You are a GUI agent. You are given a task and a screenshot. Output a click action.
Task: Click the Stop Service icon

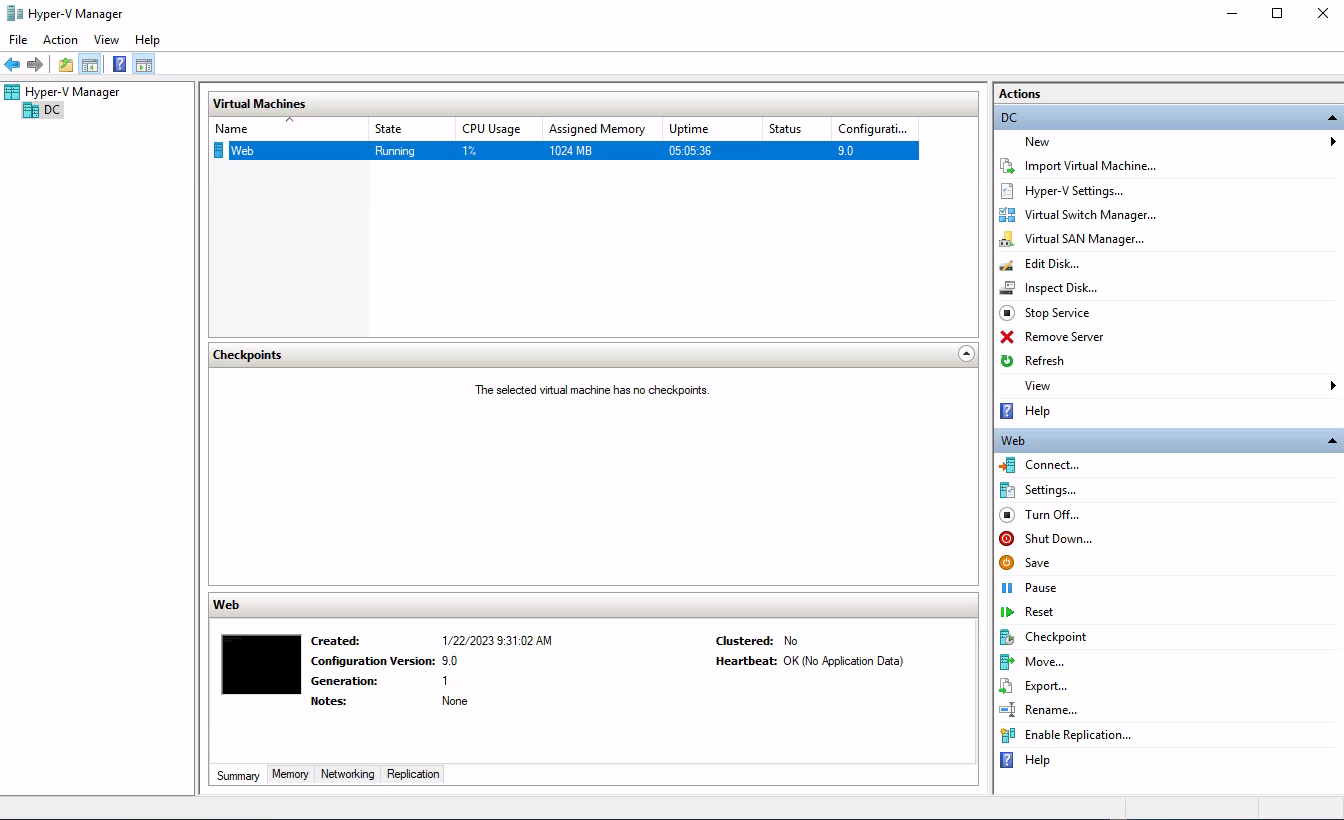pos(1007,313)
